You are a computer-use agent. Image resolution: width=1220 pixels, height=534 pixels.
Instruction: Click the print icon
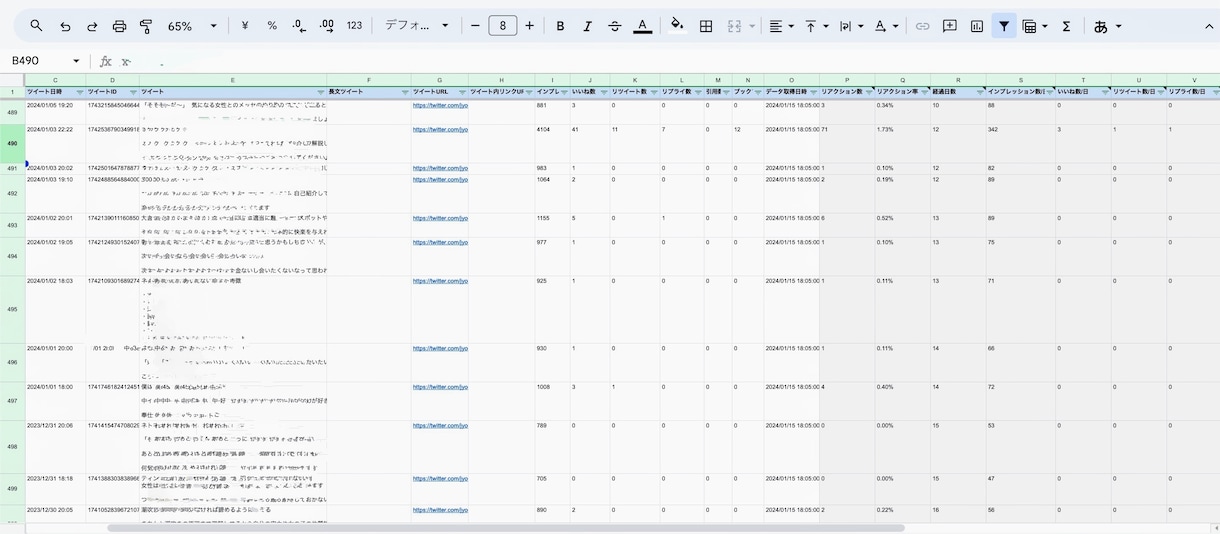(120, 26)
